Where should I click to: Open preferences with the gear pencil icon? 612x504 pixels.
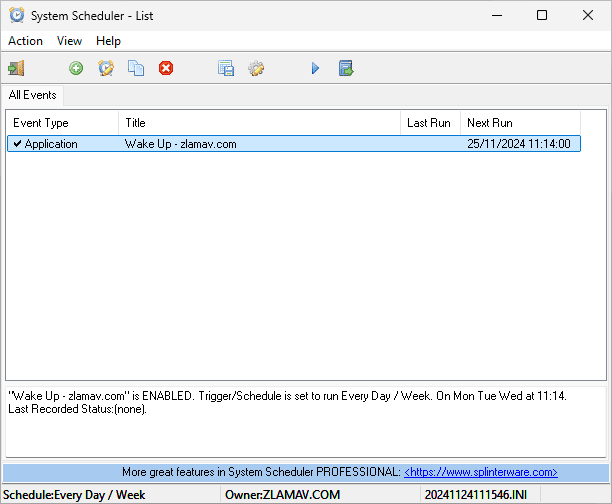click(256, 68)
